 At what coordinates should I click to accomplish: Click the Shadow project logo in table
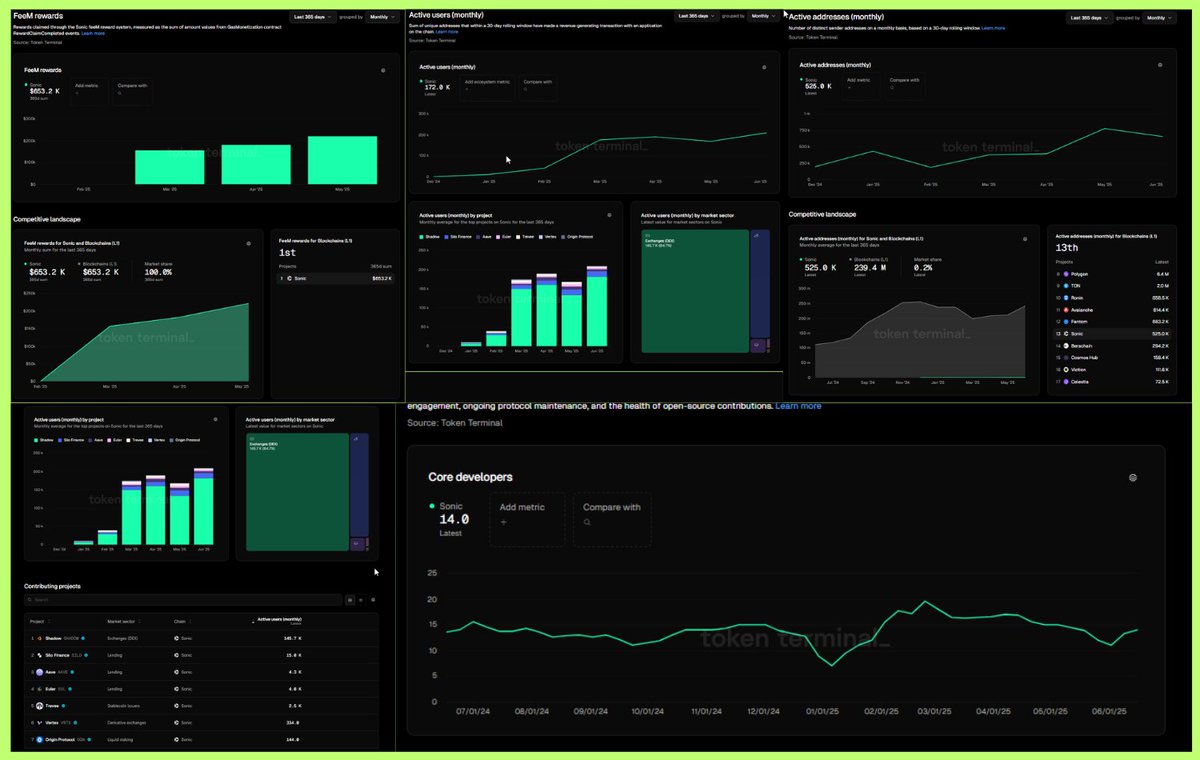[x=41, y=637]
